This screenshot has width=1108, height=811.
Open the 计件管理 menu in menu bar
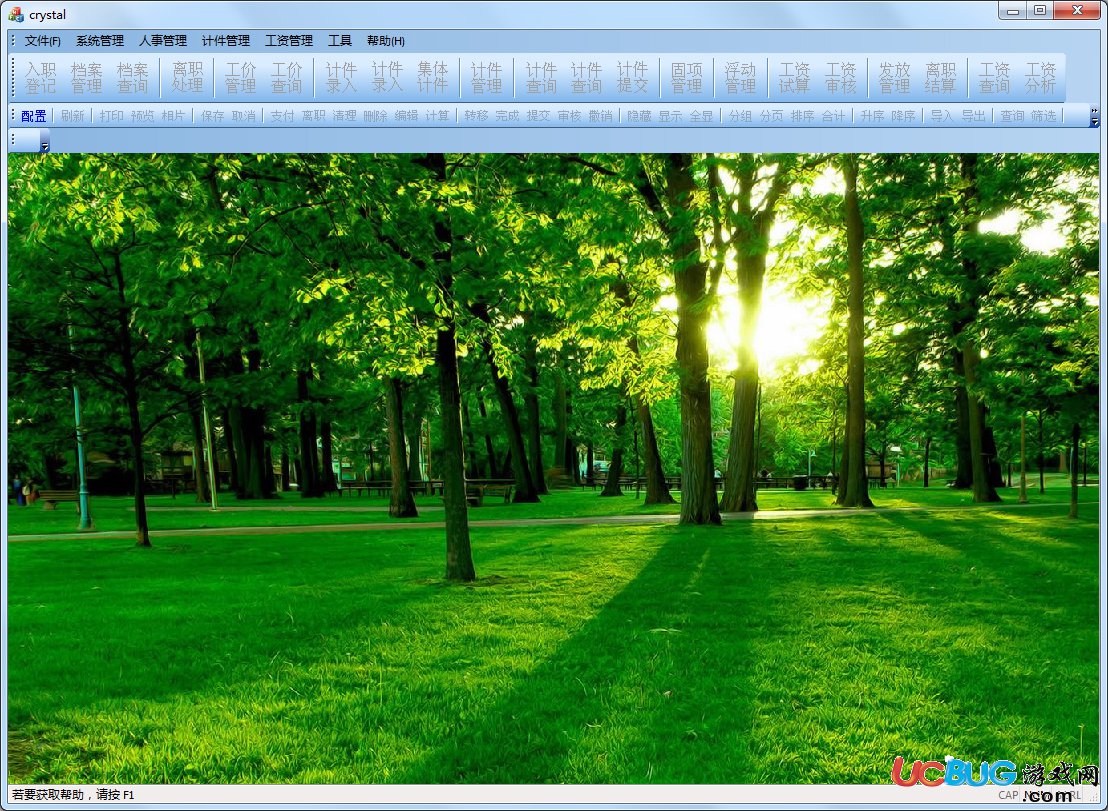pyautogui.click(x=225, y=41)
